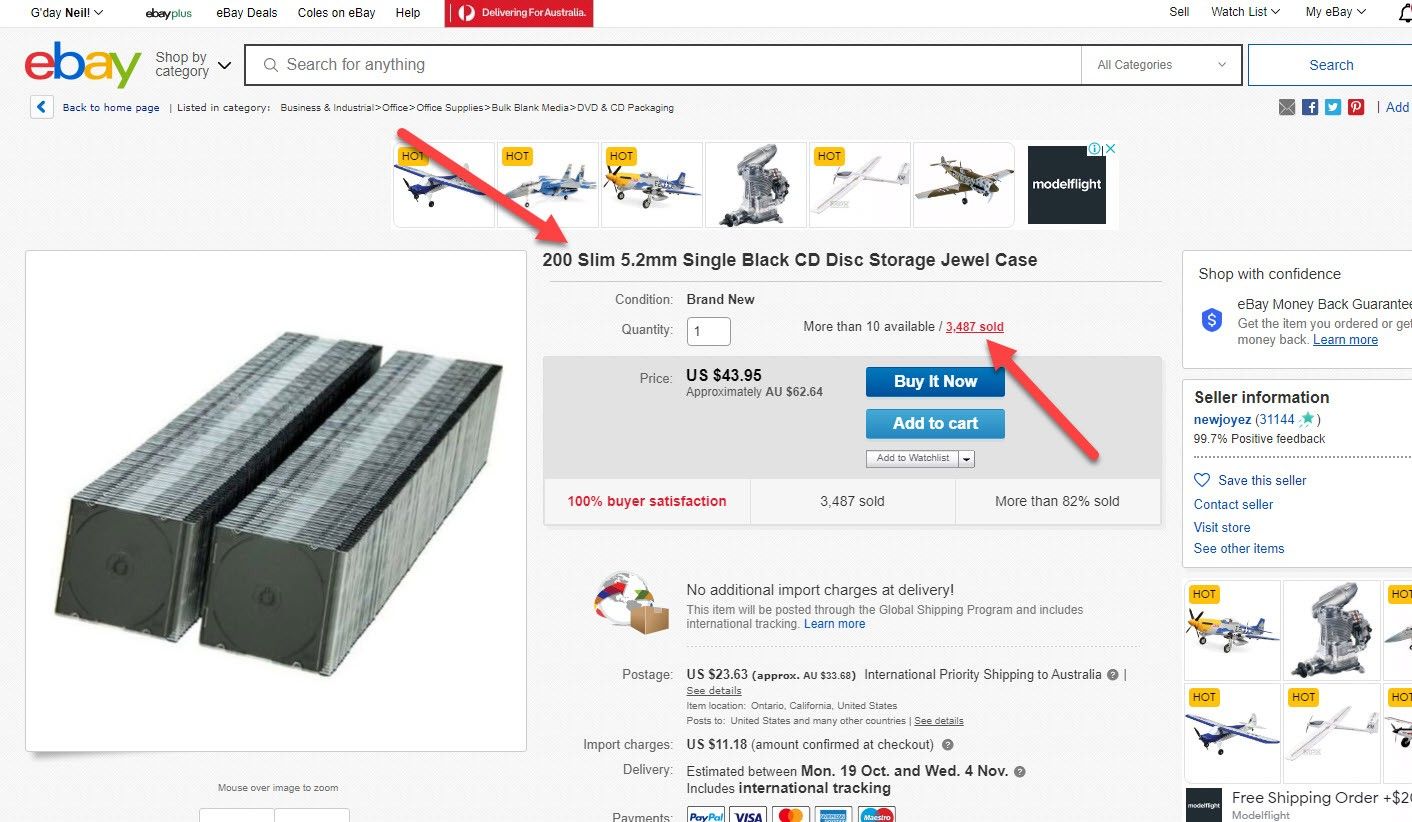Share listing on Pinterest icon
This screenshot has height=822, width=1412.
(x=1356, y=107)
